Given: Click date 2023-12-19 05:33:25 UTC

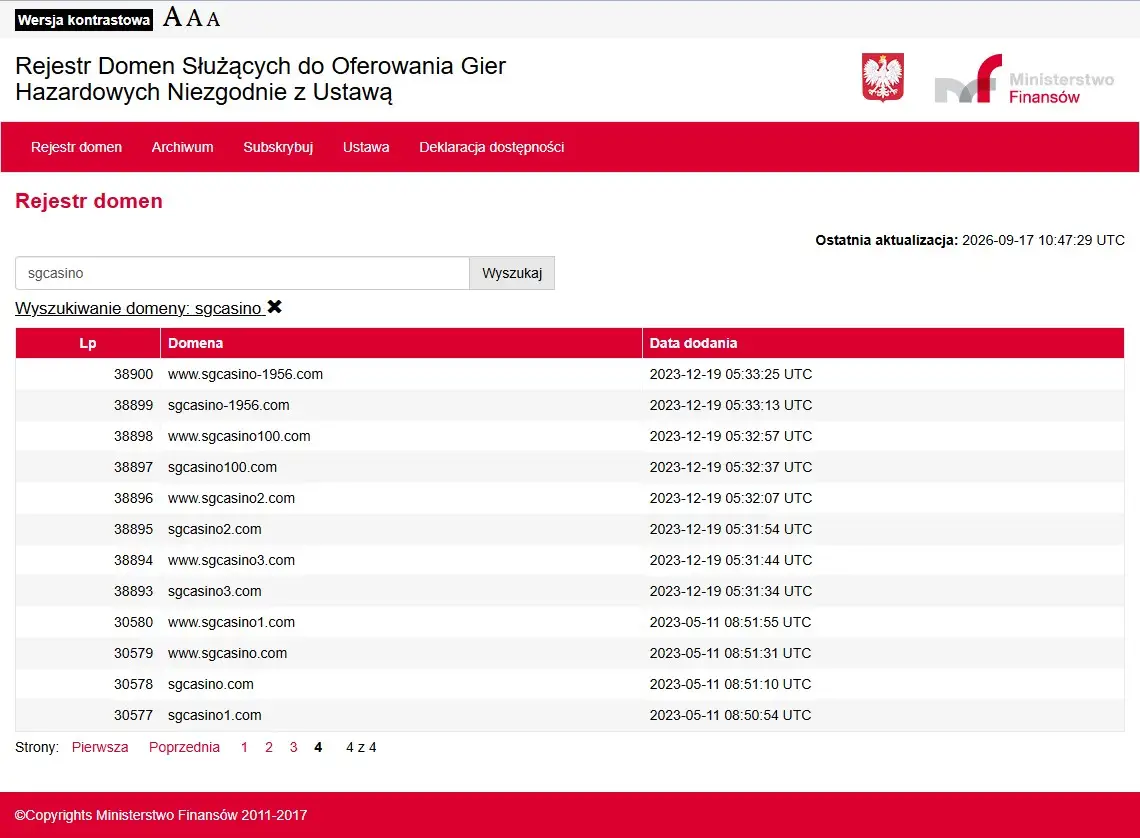Looking at the screenshot, I should pos(731,374).
